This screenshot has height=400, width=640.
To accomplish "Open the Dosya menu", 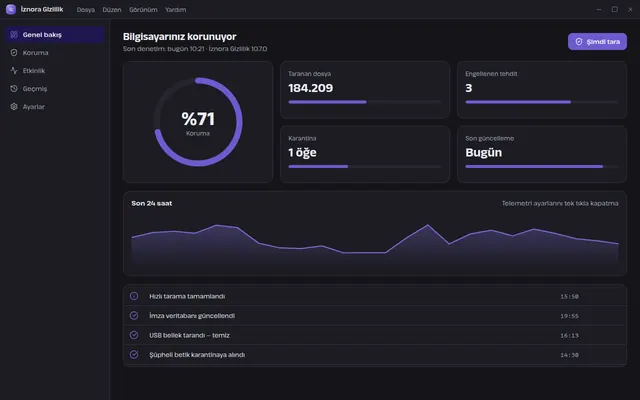I will (86, 10).
